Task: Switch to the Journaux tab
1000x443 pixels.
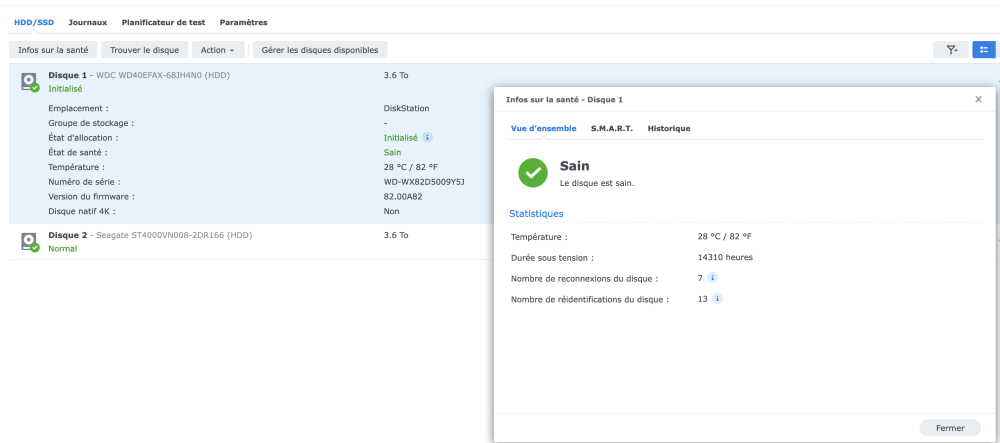Action: [87, 22]
